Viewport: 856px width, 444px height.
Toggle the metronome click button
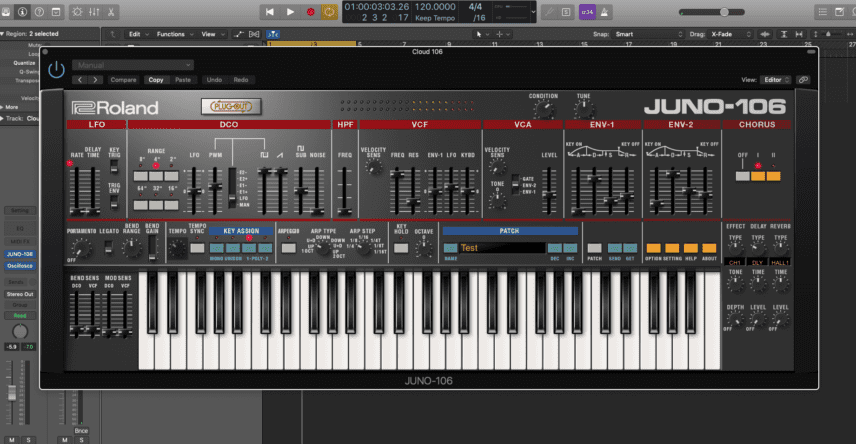click(x=605, y=11)
